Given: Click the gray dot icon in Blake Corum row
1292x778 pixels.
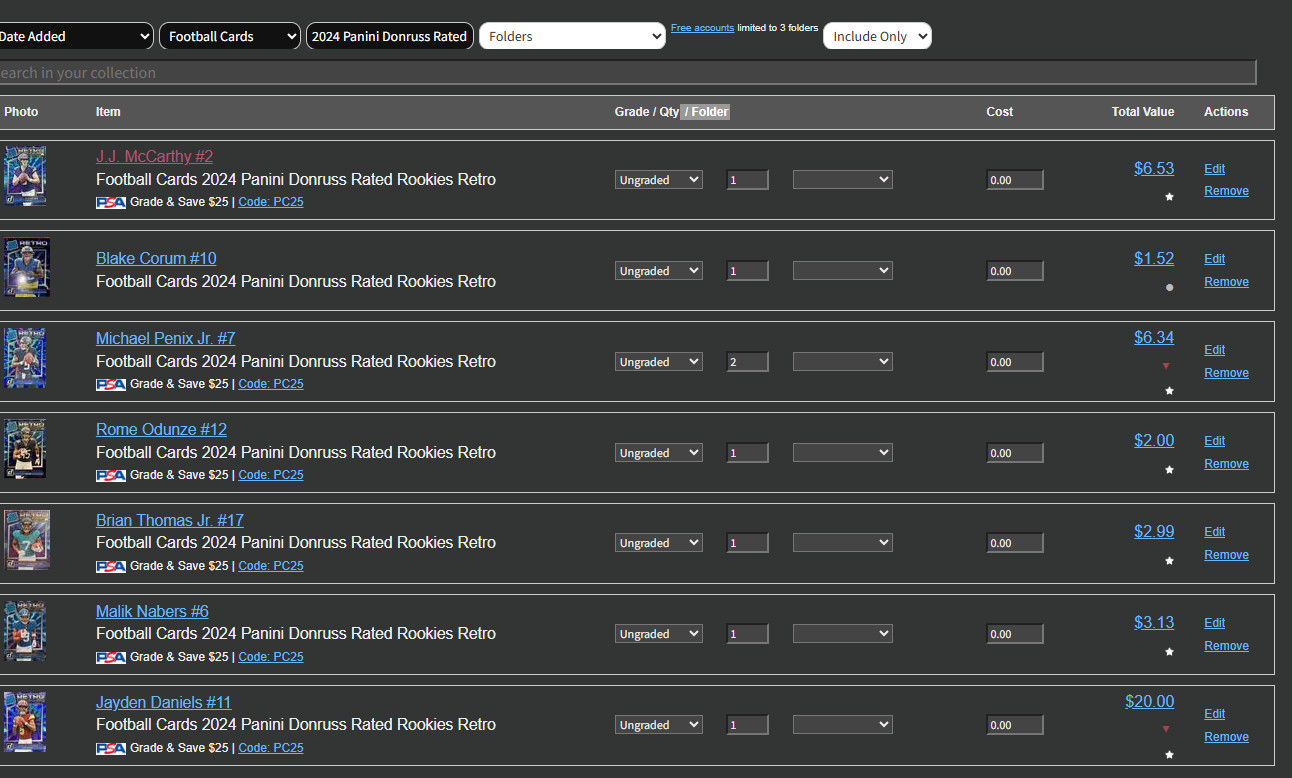Looking at the screenshot, I should click(1169, 287).
